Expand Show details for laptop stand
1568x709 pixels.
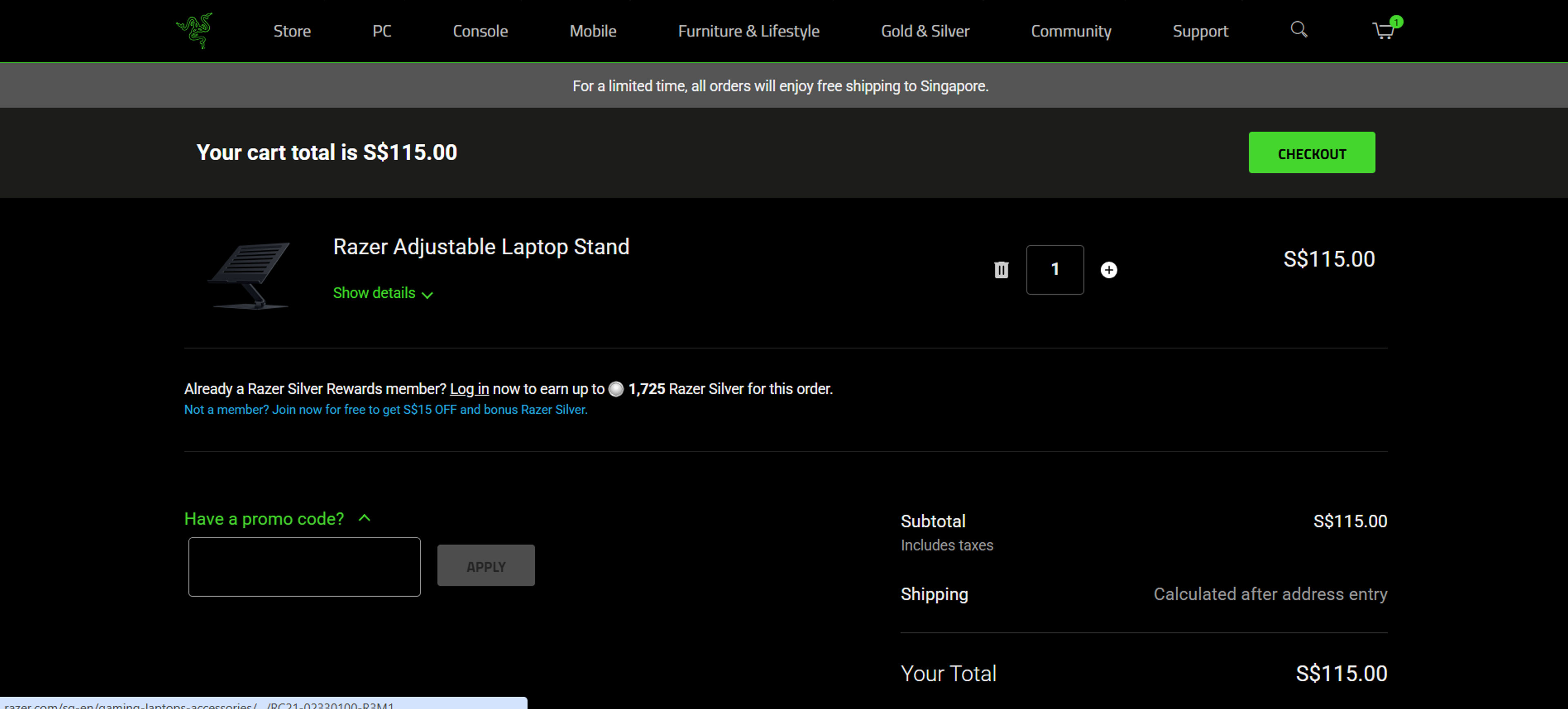383,293
